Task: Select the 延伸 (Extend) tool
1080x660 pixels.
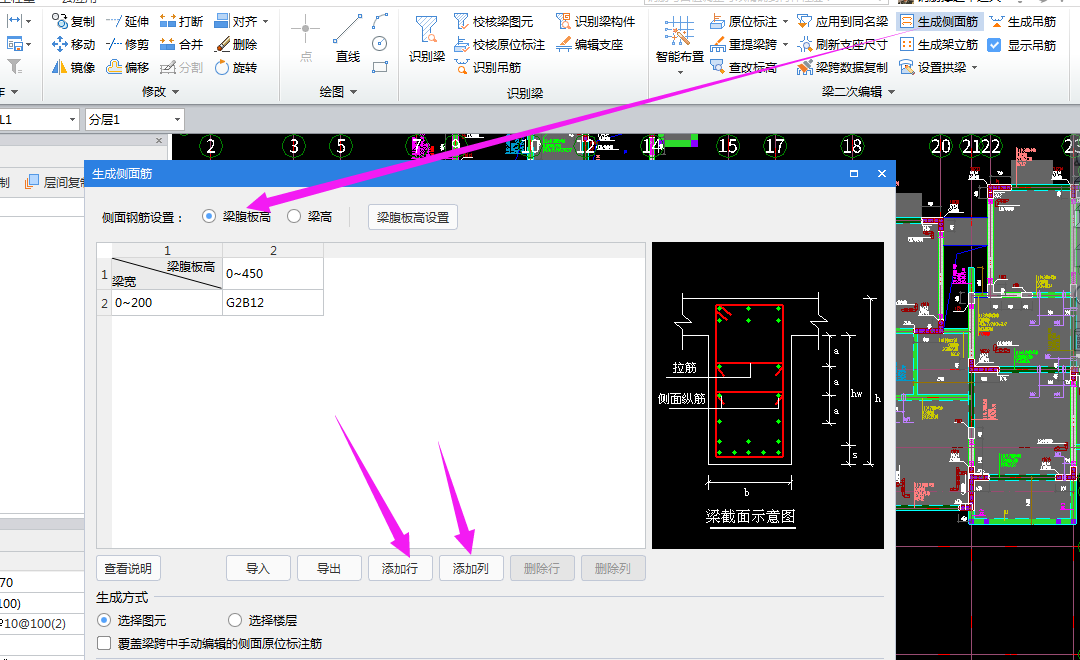Action: tap(127, 21)
